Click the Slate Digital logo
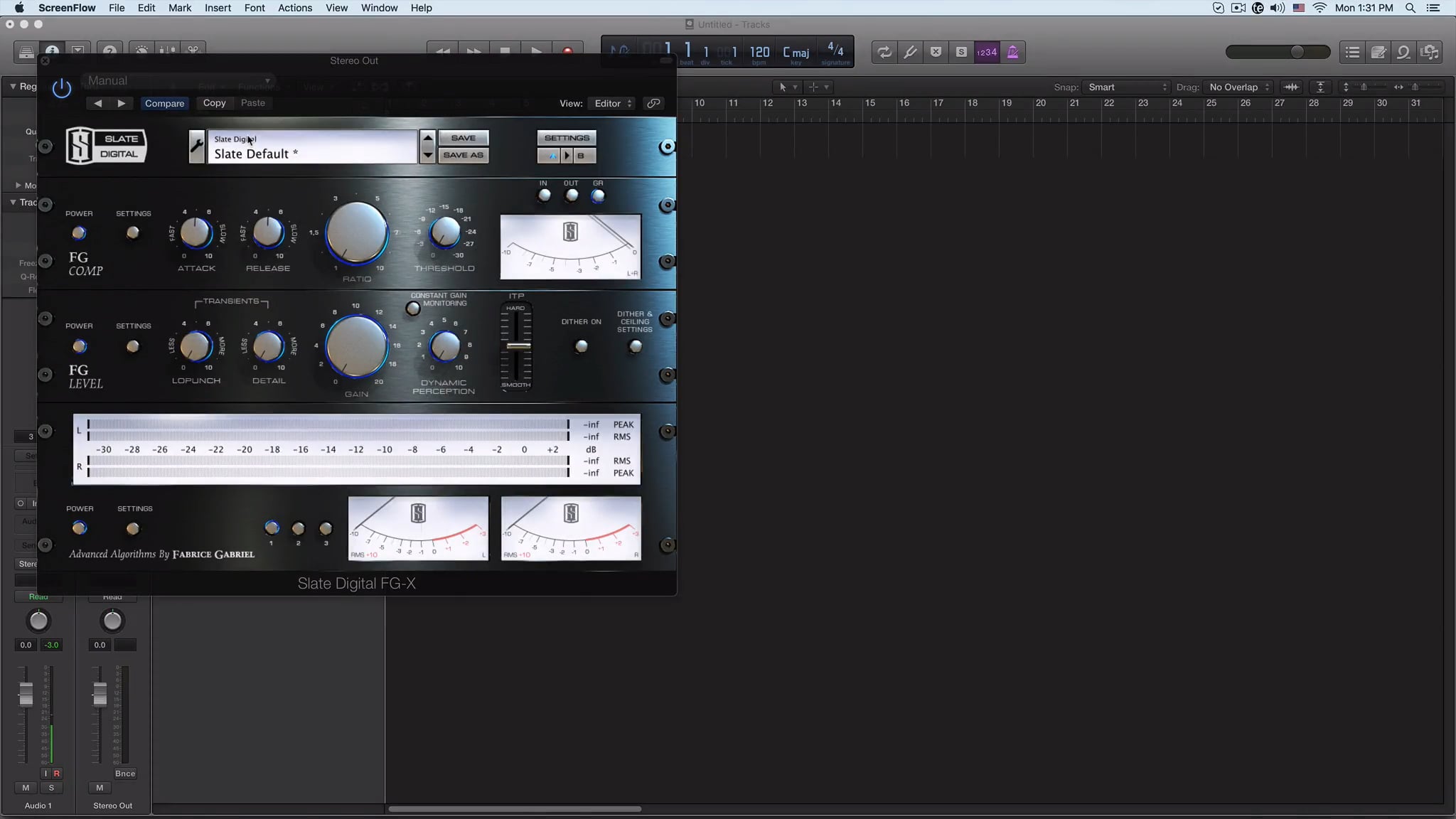The height and width of the screenshot is (819, 1456). [x=106, y=146]
